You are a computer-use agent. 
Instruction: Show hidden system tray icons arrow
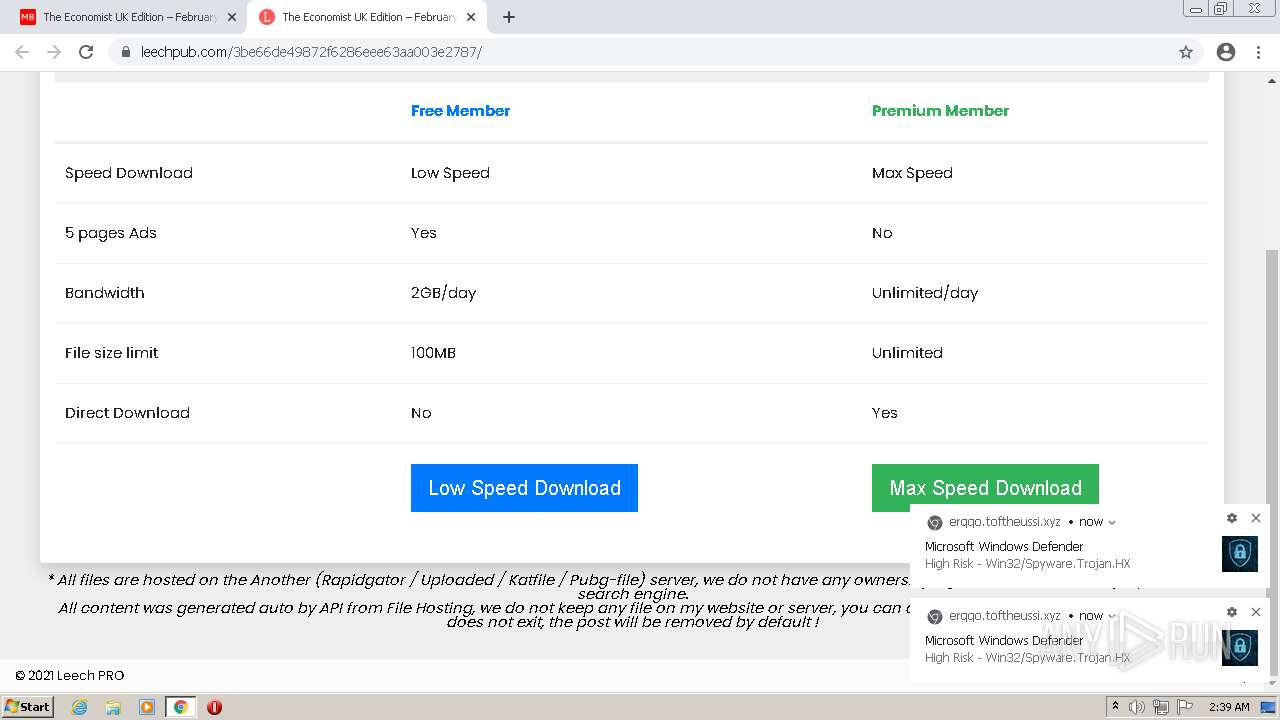click(x=1114, y=707)
